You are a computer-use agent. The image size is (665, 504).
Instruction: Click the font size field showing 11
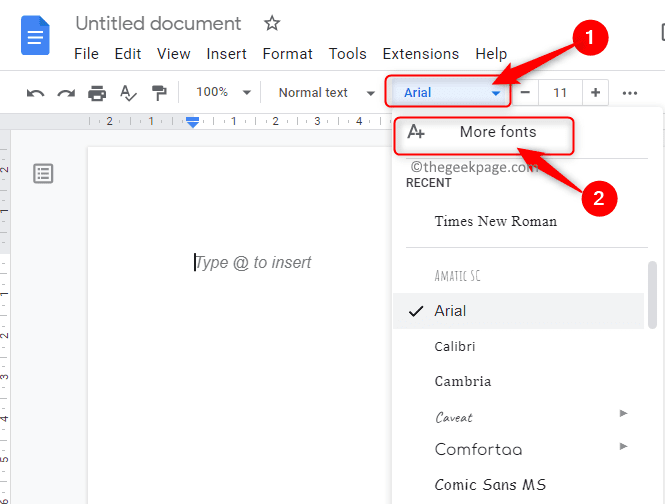(x=560, y=92)
